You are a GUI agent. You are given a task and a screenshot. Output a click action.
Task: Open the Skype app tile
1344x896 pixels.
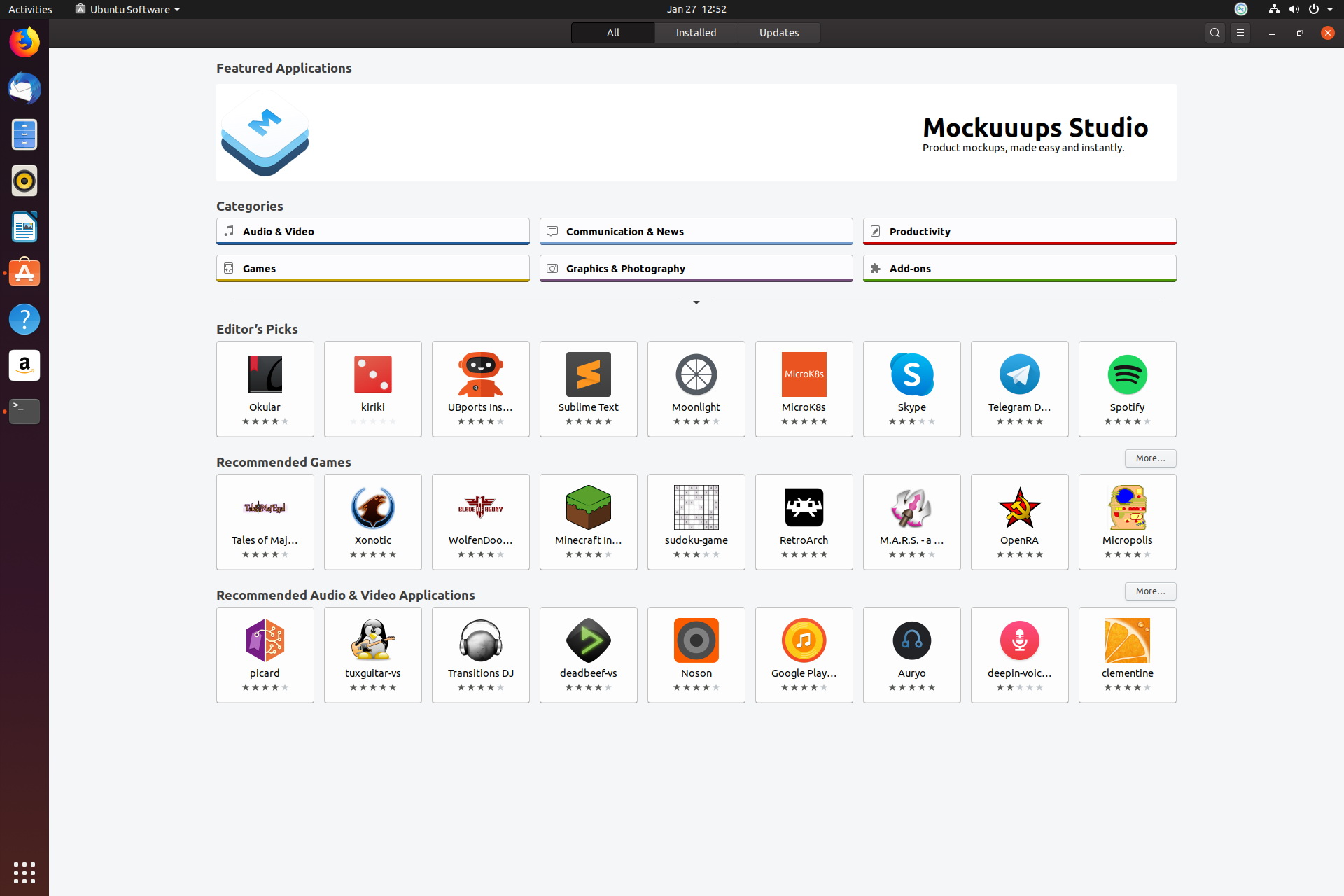coord(911,388)
